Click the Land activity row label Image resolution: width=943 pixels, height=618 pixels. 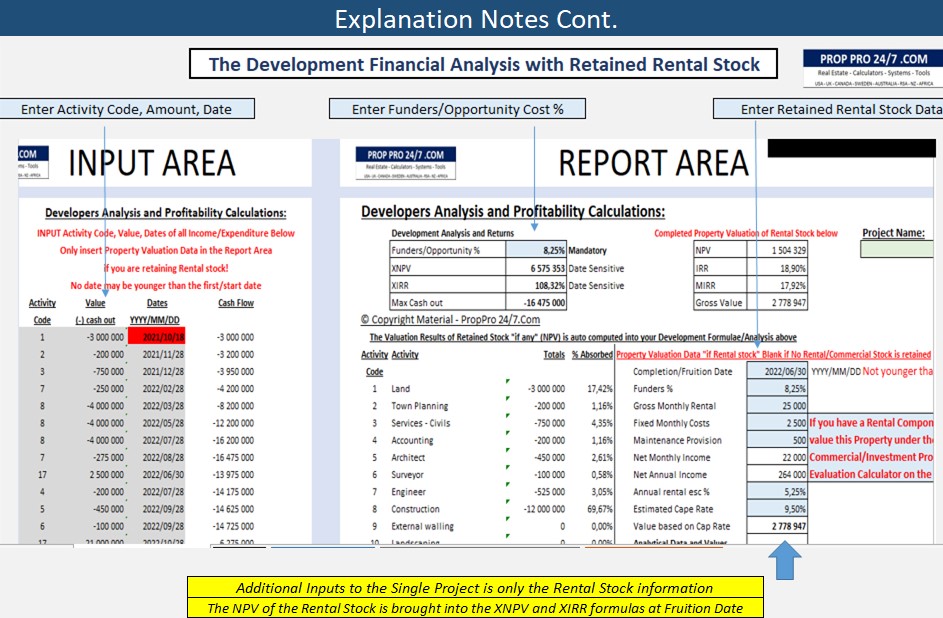[x=401, y=389]
